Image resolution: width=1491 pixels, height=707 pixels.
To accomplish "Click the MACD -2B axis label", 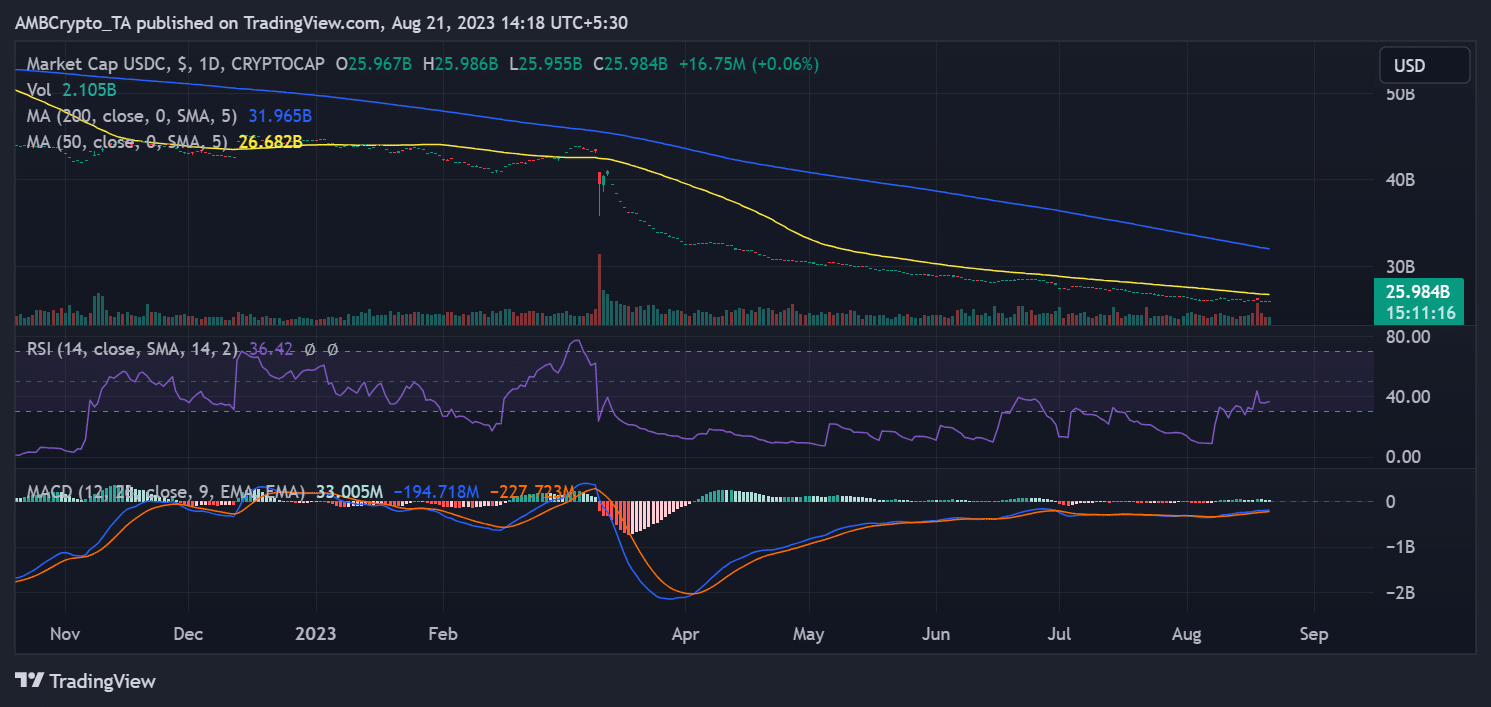I will 1399,593.
